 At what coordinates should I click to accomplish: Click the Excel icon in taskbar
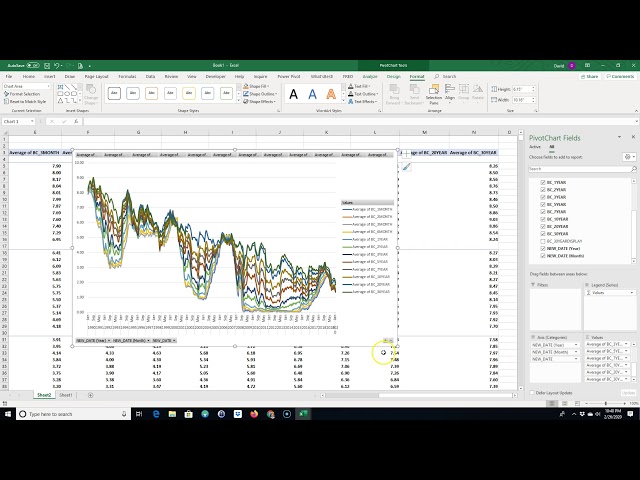pyautogui.click(x=303, y=414)
